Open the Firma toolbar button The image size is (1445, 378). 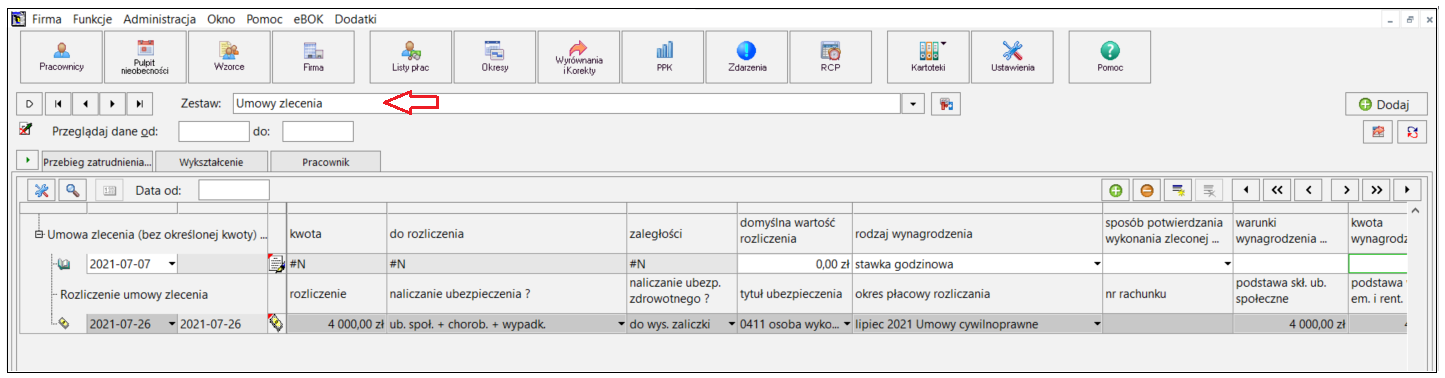[313, 56]
